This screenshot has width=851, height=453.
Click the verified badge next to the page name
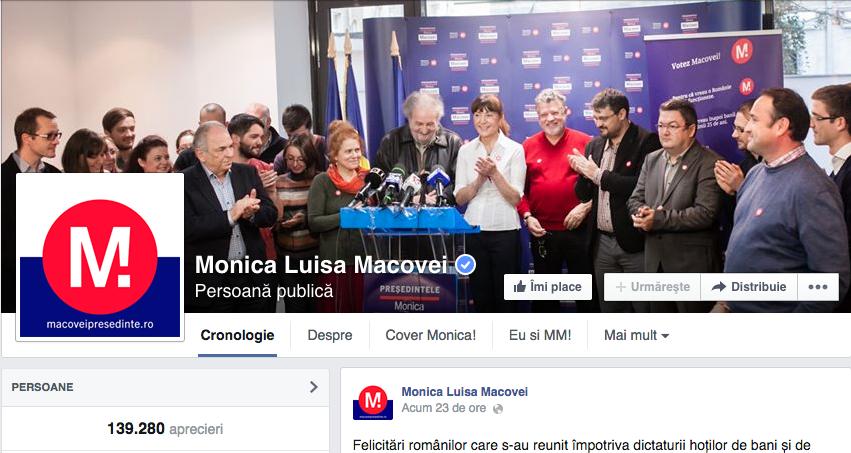click(x=465, y=265)
